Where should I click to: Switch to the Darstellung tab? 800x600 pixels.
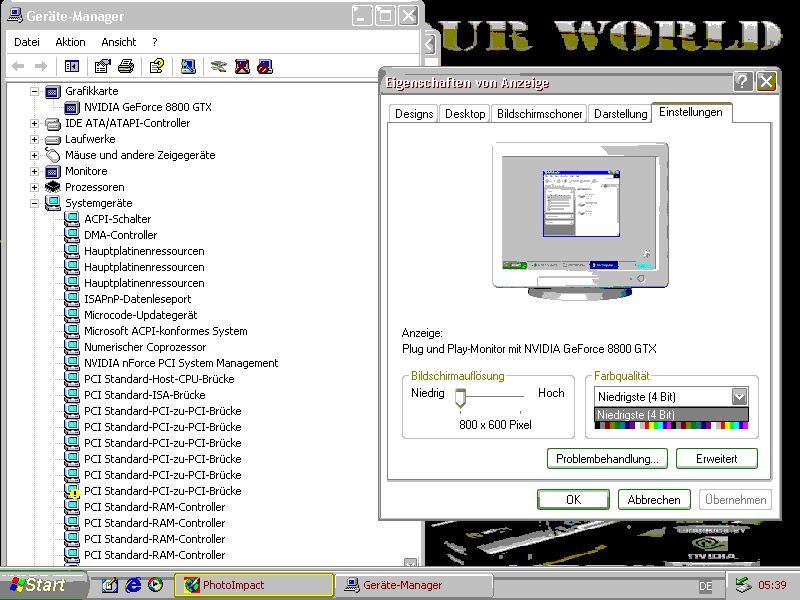[620, 114]
